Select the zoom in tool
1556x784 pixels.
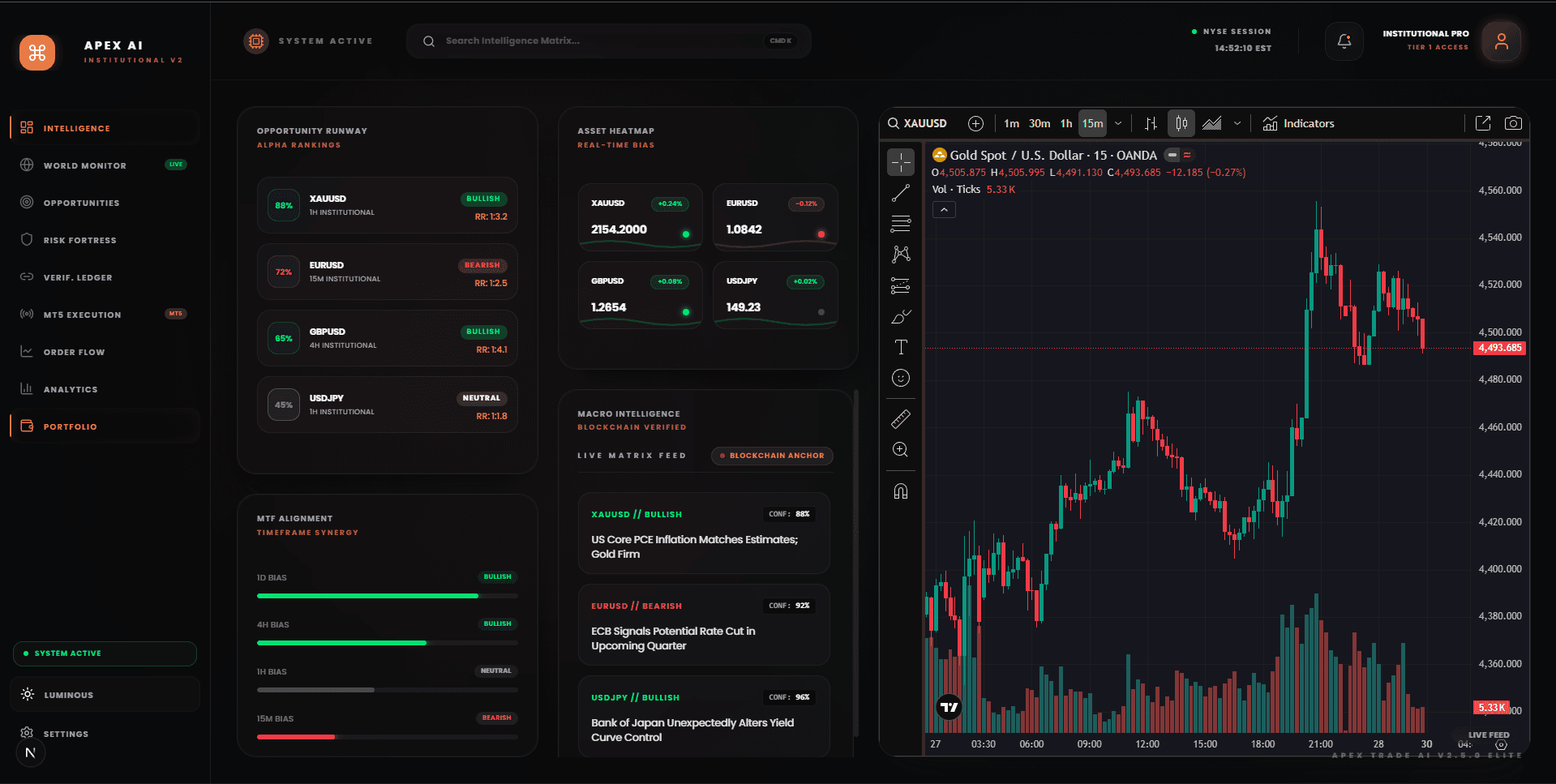coord(901,450)
